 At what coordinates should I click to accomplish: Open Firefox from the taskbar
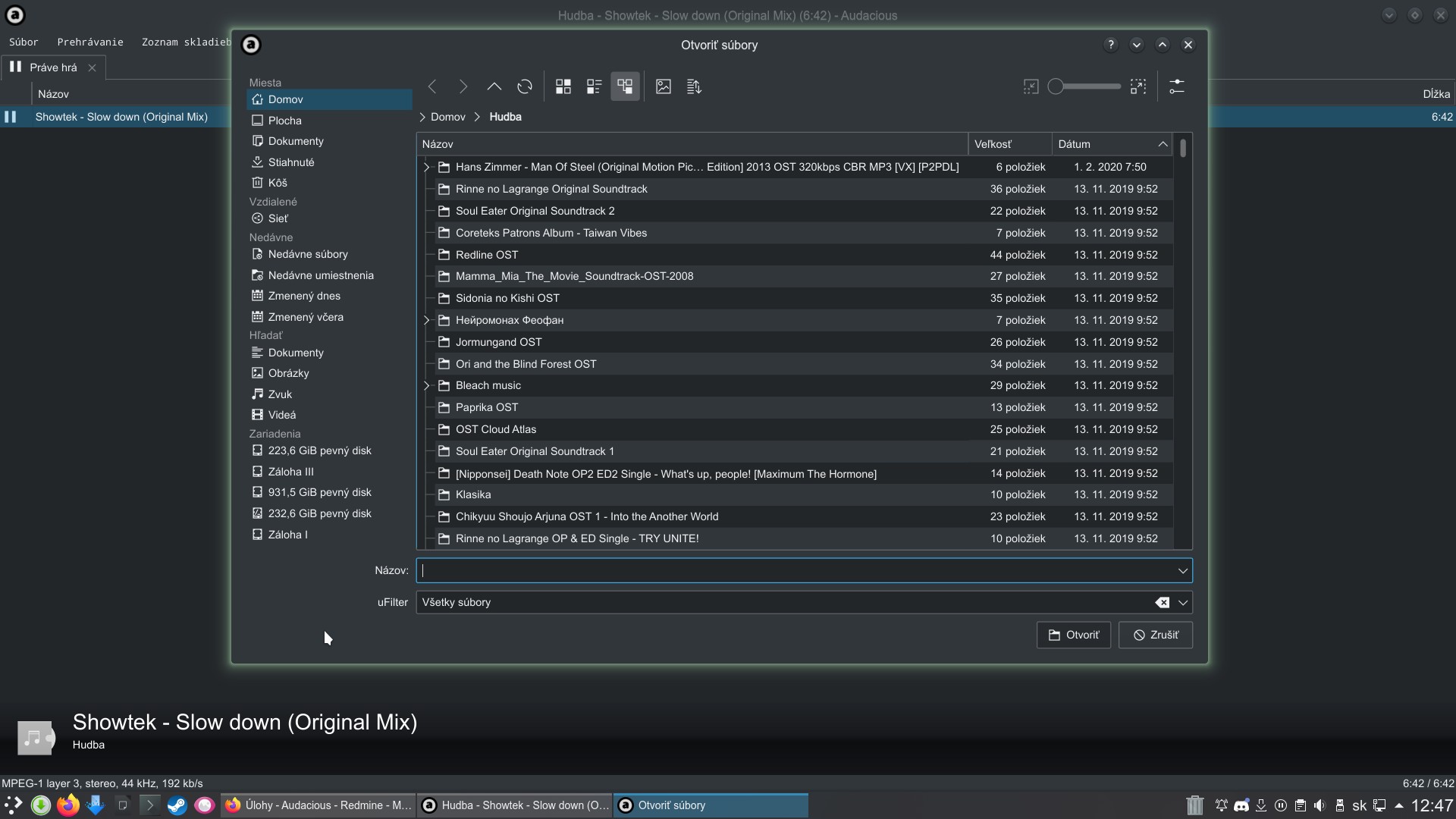tap(68, 805)
